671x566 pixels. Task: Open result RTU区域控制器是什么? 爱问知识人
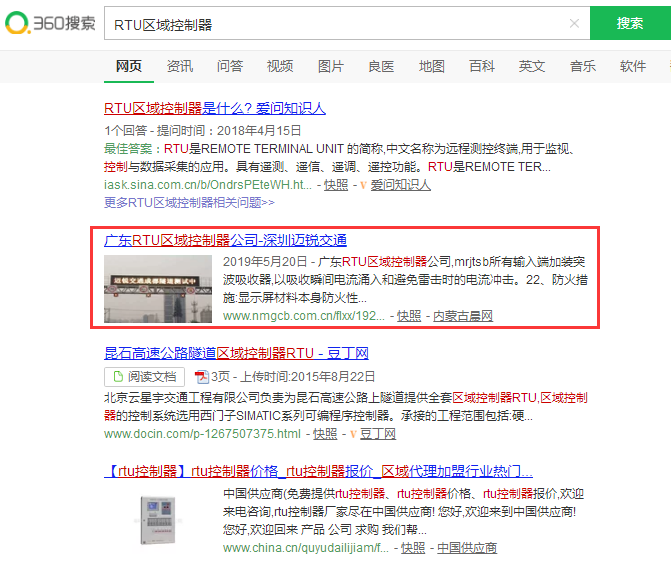[x=215, y=108]
